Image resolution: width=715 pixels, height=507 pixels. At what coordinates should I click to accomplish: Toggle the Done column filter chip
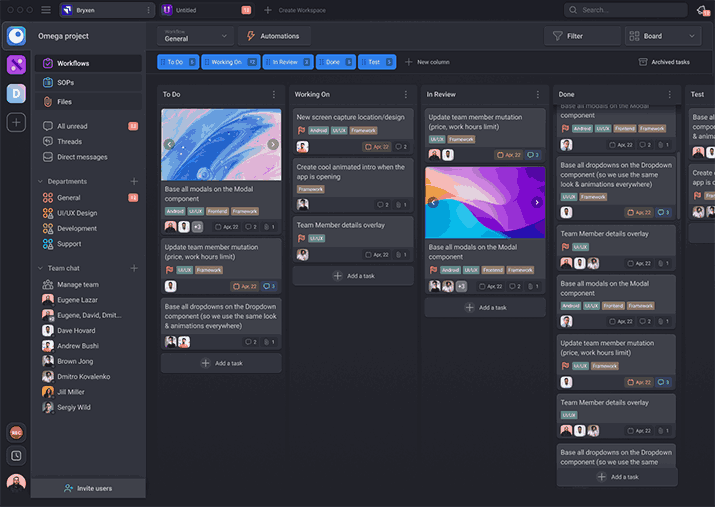[334, 62]
